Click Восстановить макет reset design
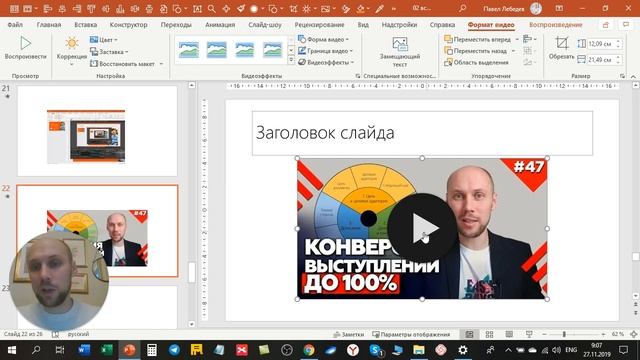The width and height of the screenshot is (640, 360). pos(123,64)
